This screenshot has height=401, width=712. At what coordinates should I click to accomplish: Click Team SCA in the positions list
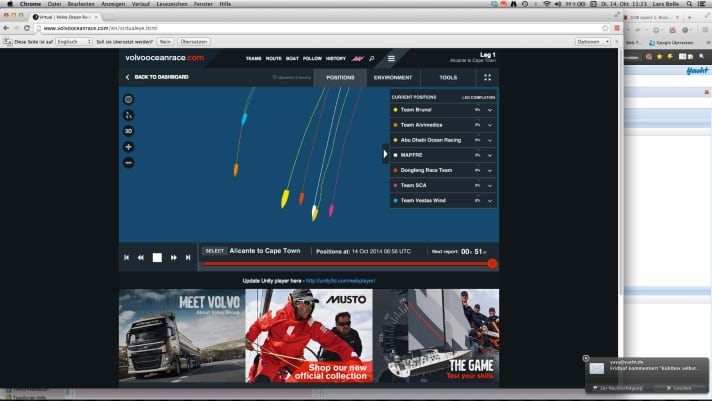point(413,185)
